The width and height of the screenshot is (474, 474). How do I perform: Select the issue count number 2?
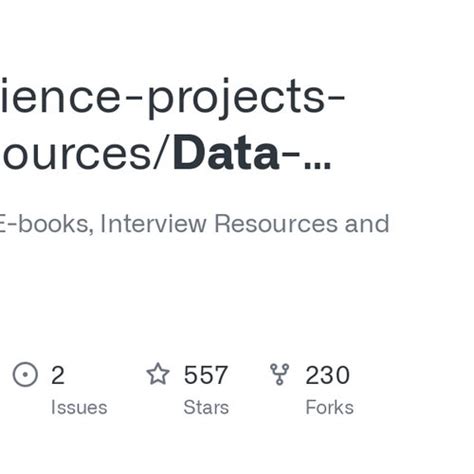click(x=58, y=375)
